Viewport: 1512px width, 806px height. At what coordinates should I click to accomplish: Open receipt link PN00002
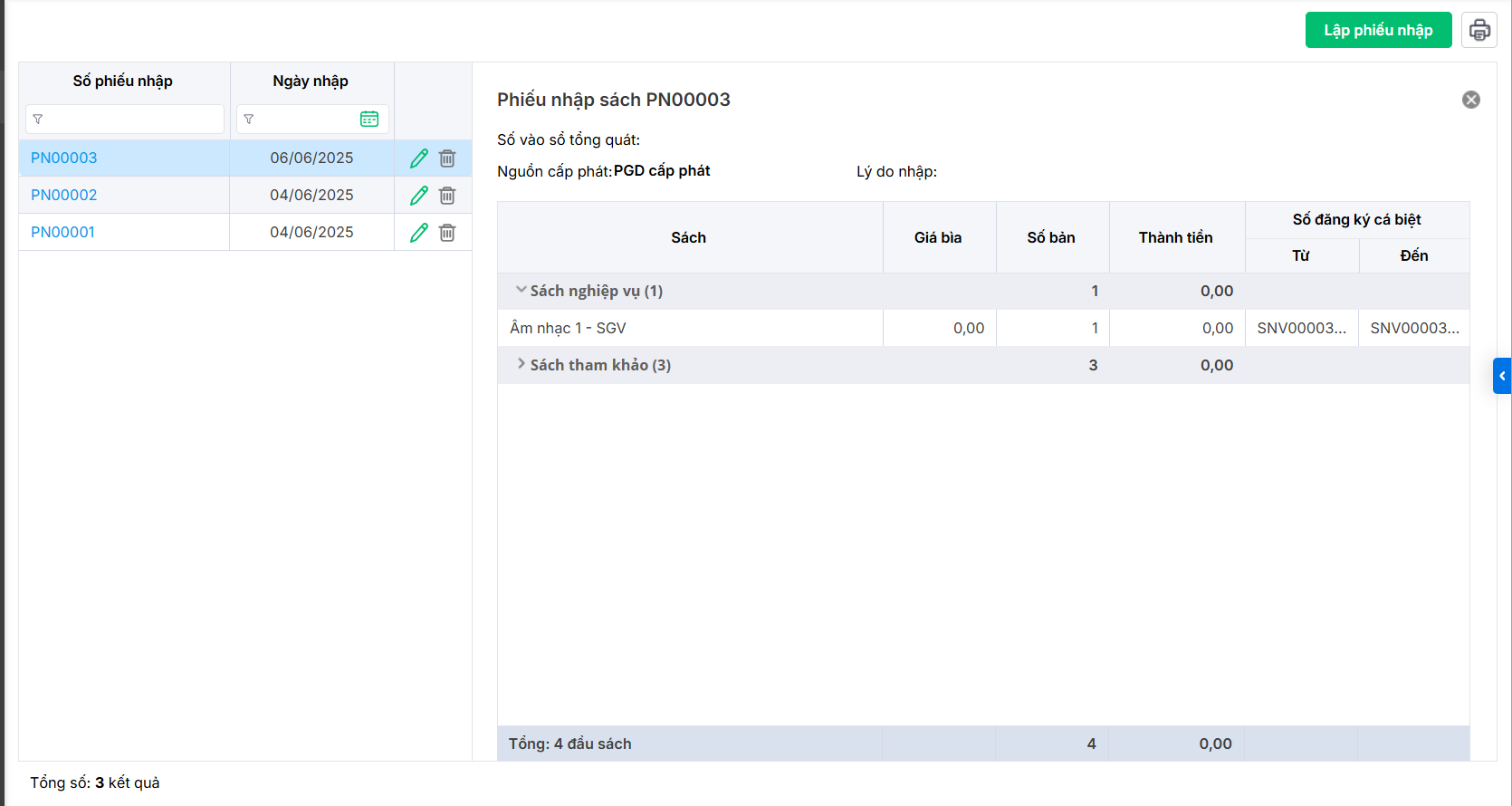pos(64,195)
